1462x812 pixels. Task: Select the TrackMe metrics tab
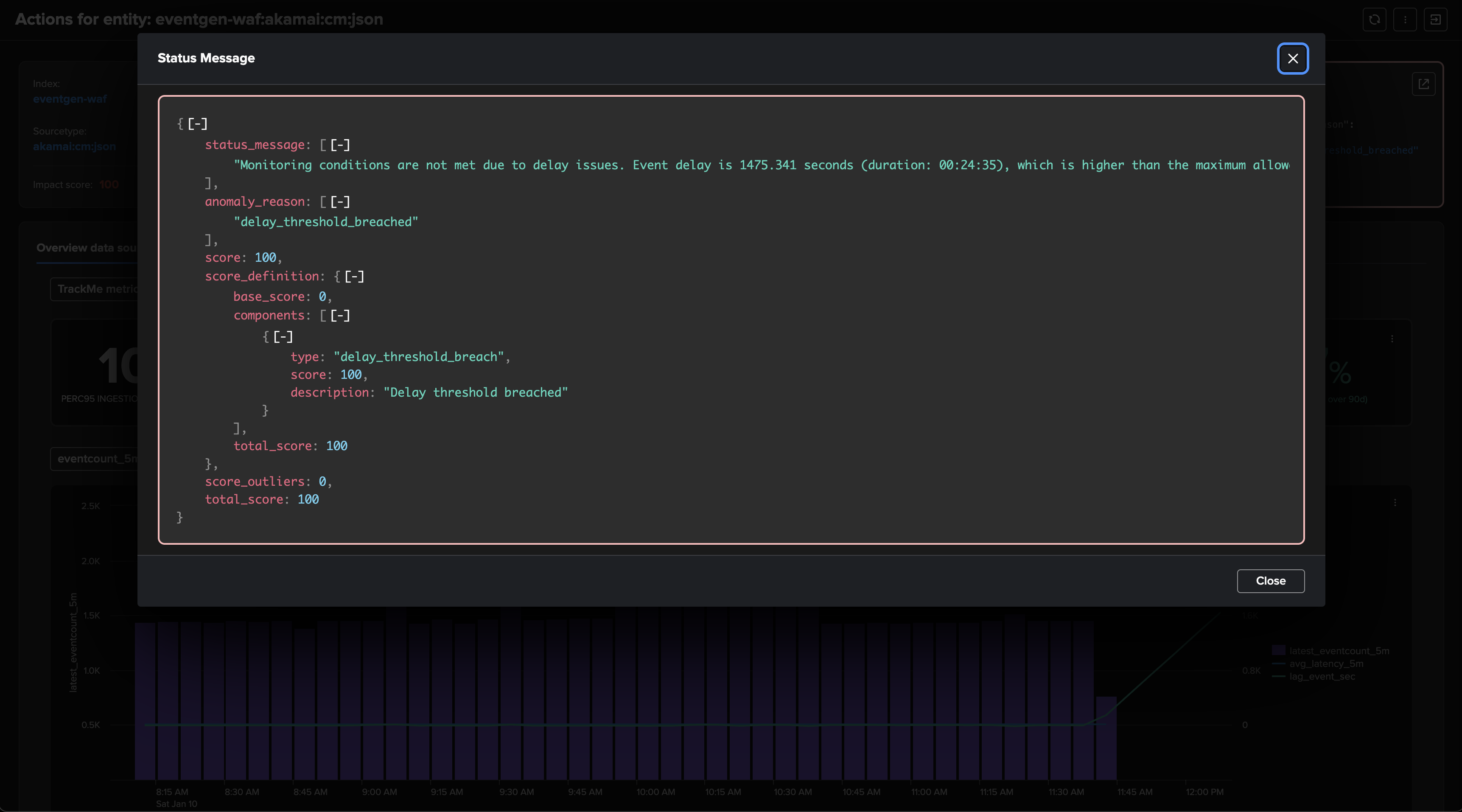(x=95, y=289)
